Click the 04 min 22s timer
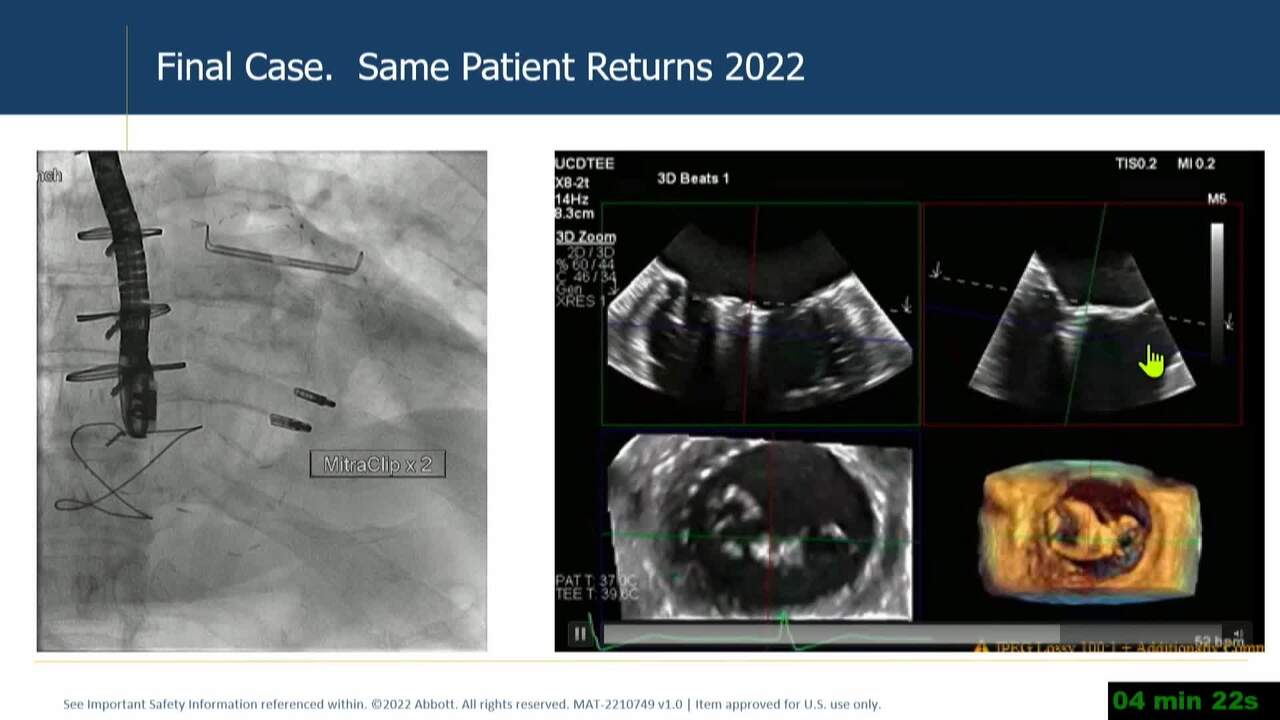 [1185, 701]
